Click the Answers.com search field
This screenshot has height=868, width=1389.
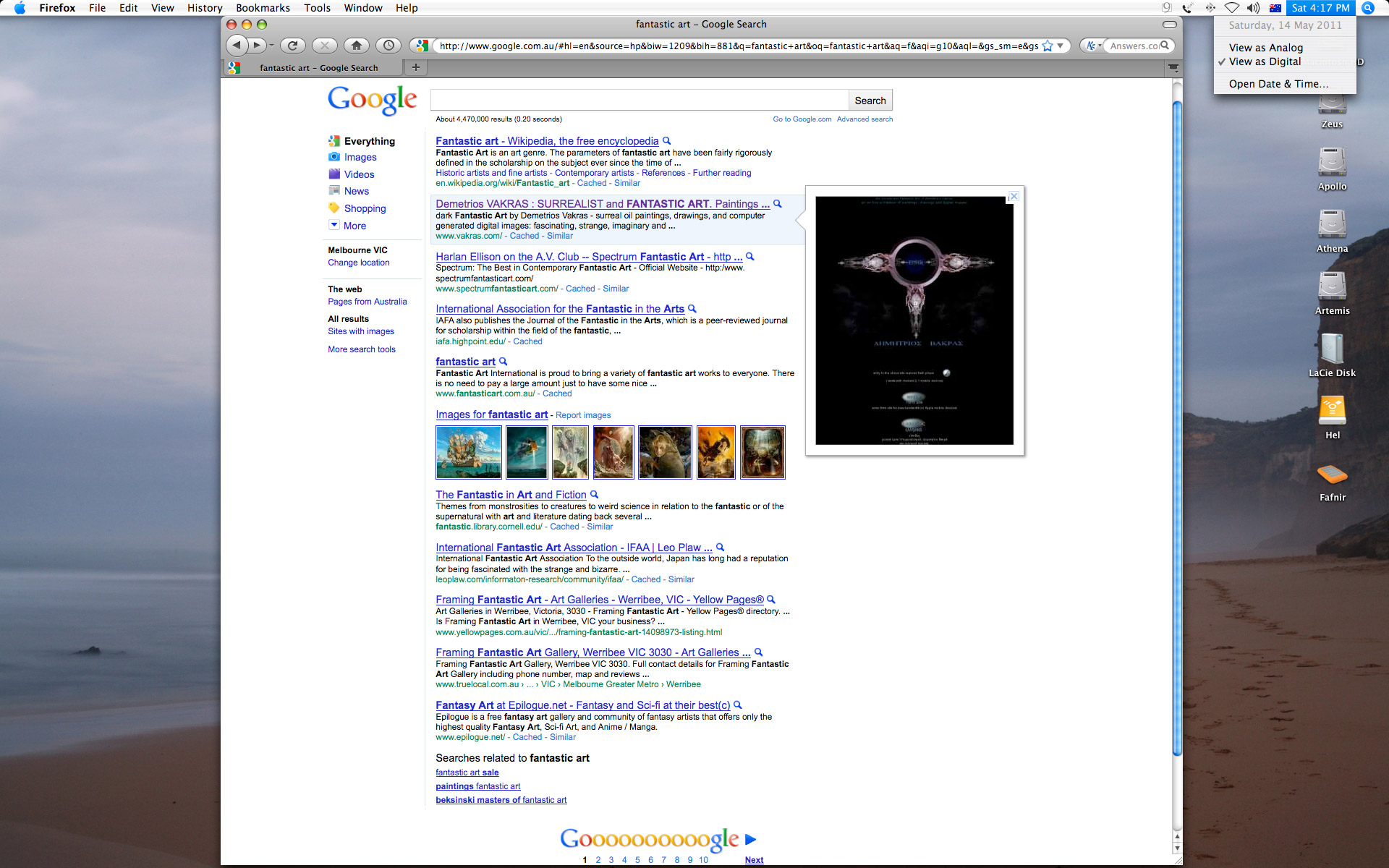(x=1133, y=46)
